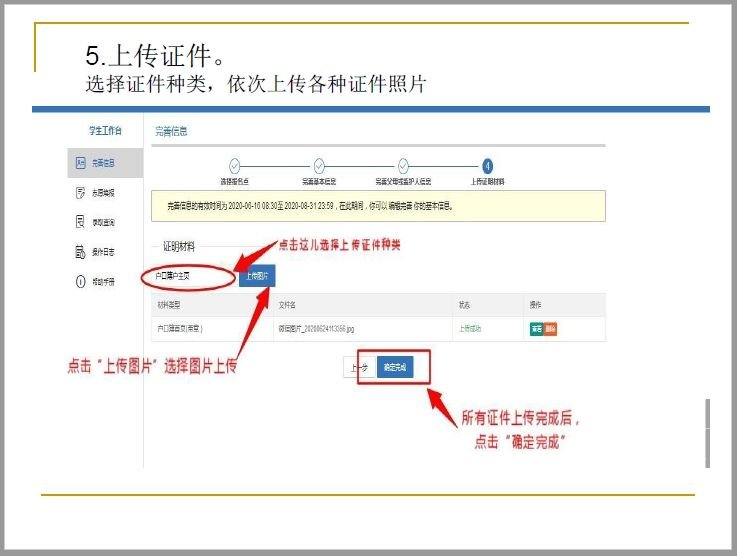
Task: Click the 上一步 button
Action: tap(360, 368)
